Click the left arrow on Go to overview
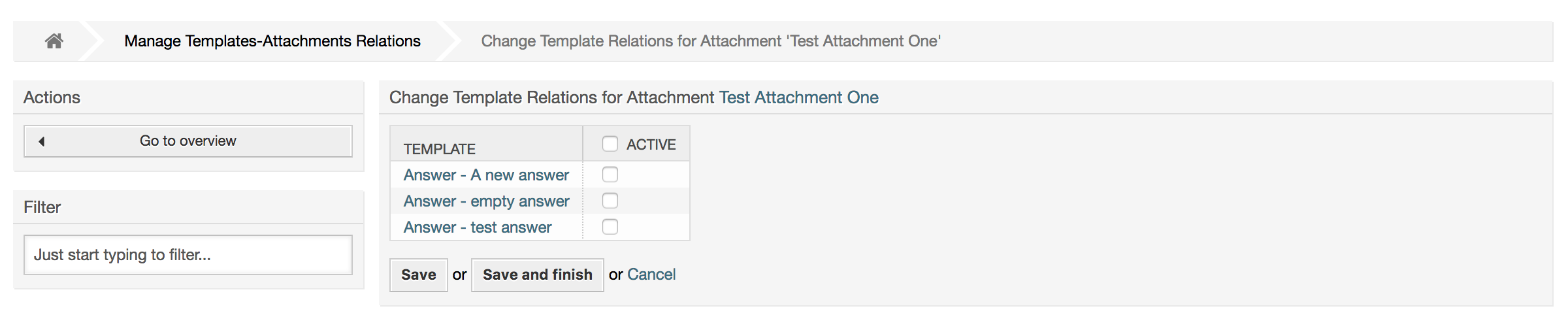The width and height of the screenshot is (1568, 334). coord(42,141)
